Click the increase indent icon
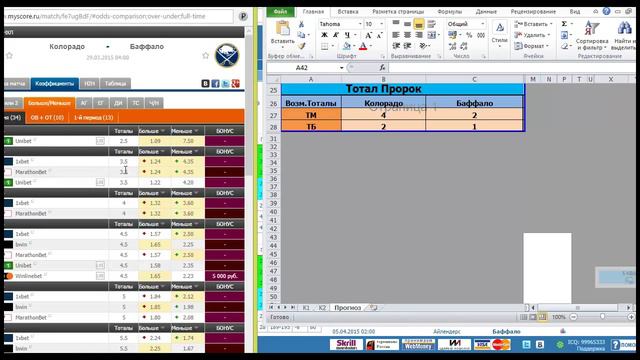 coord(407,46)
